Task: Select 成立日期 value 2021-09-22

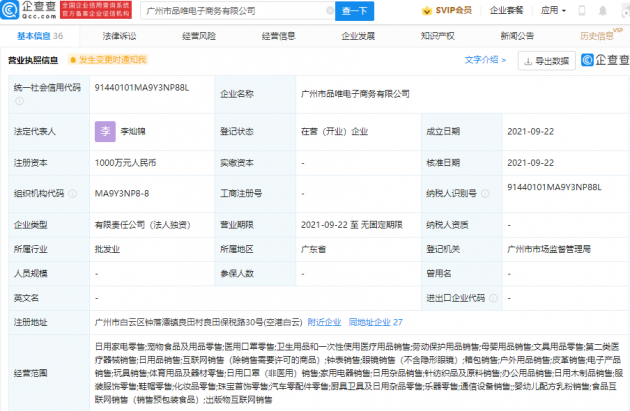Action: [x=530, y=131]
